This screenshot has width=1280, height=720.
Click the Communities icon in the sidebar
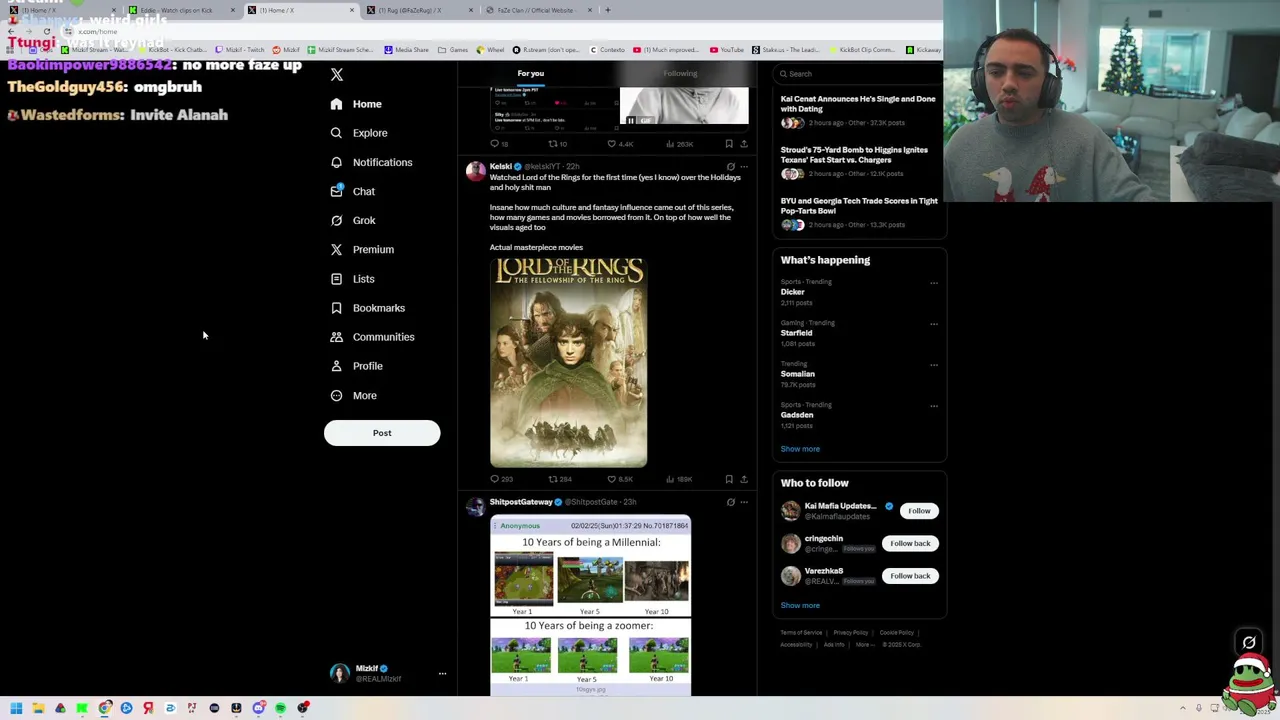336,337
